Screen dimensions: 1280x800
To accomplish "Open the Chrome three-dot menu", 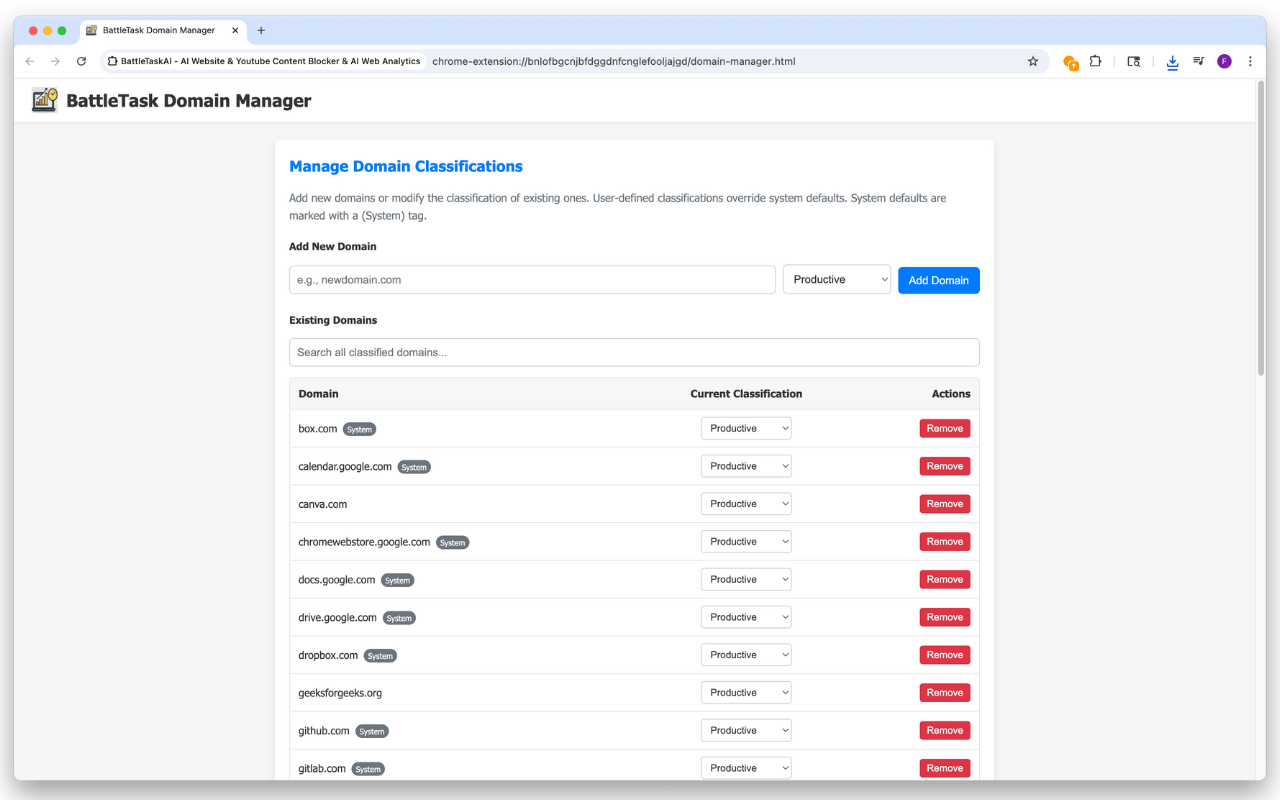I will tap(1250, 61).
